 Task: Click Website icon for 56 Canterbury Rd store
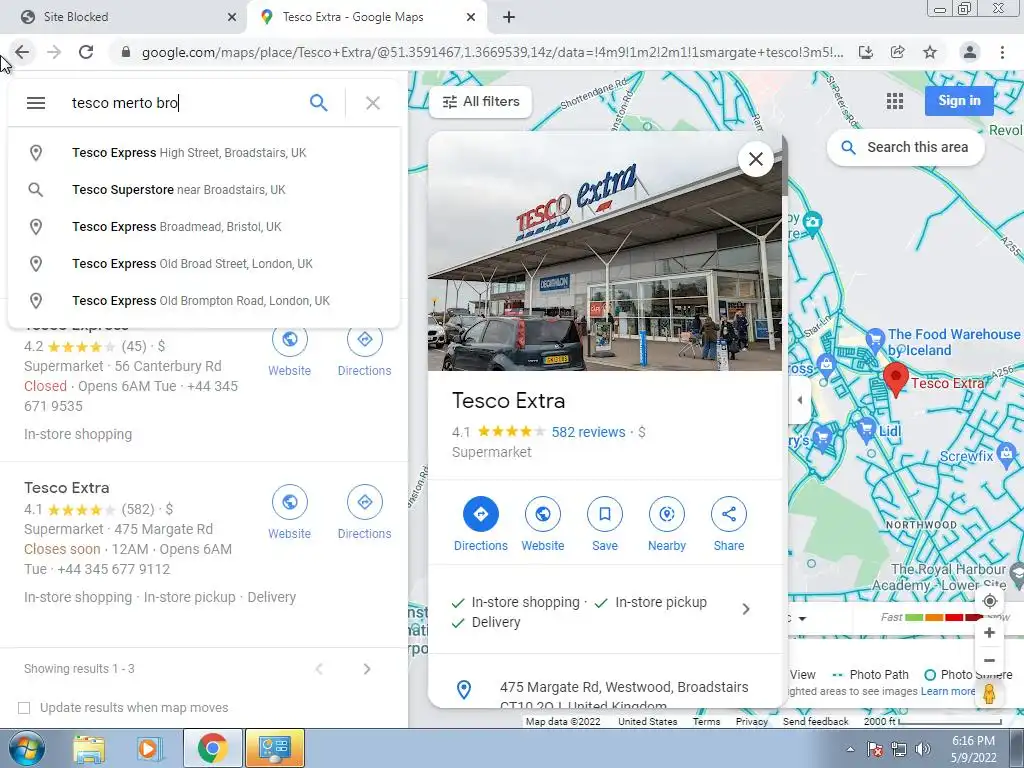click(x=289, y=339)
